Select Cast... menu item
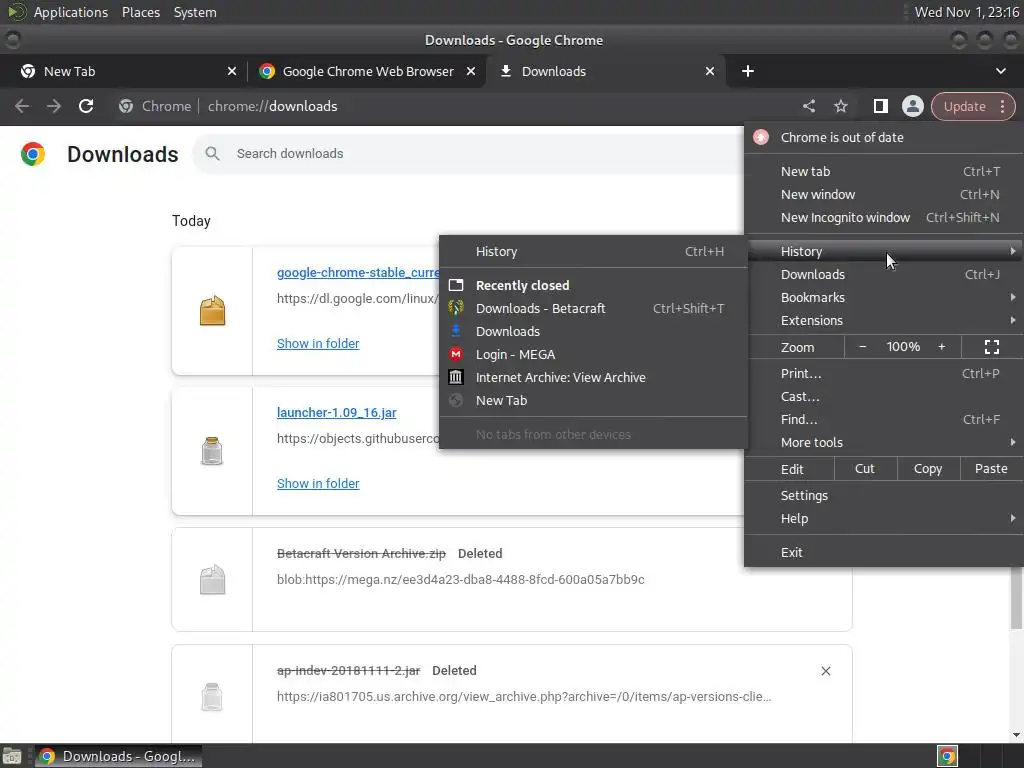Image resolution: width=1024 pixels, height=768 pixels. coord(884,396)
